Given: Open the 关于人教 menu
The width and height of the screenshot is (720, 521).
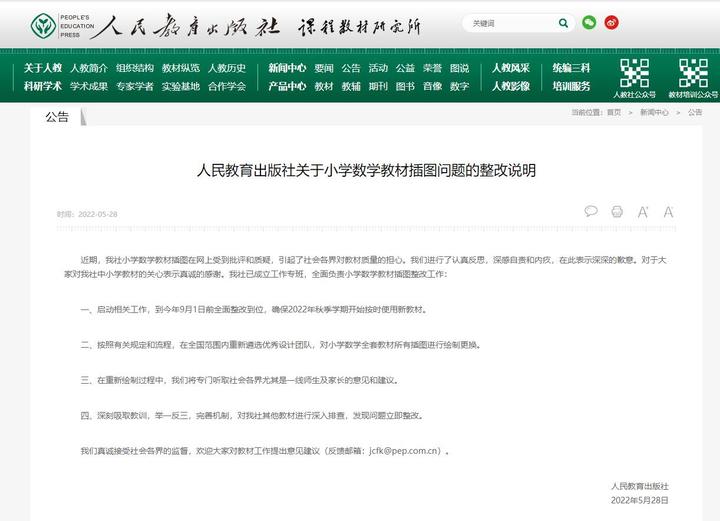Looking at the screenshot, I should pos(43,68).
